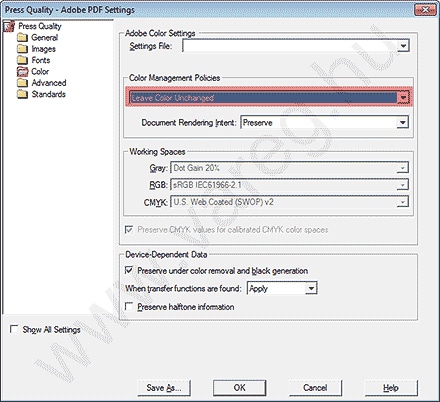Image resolution: width=440 pixels, height=402 pixels.
Task: Toggle Preserve under color removal checkbox
Action: tap(129, 270)
